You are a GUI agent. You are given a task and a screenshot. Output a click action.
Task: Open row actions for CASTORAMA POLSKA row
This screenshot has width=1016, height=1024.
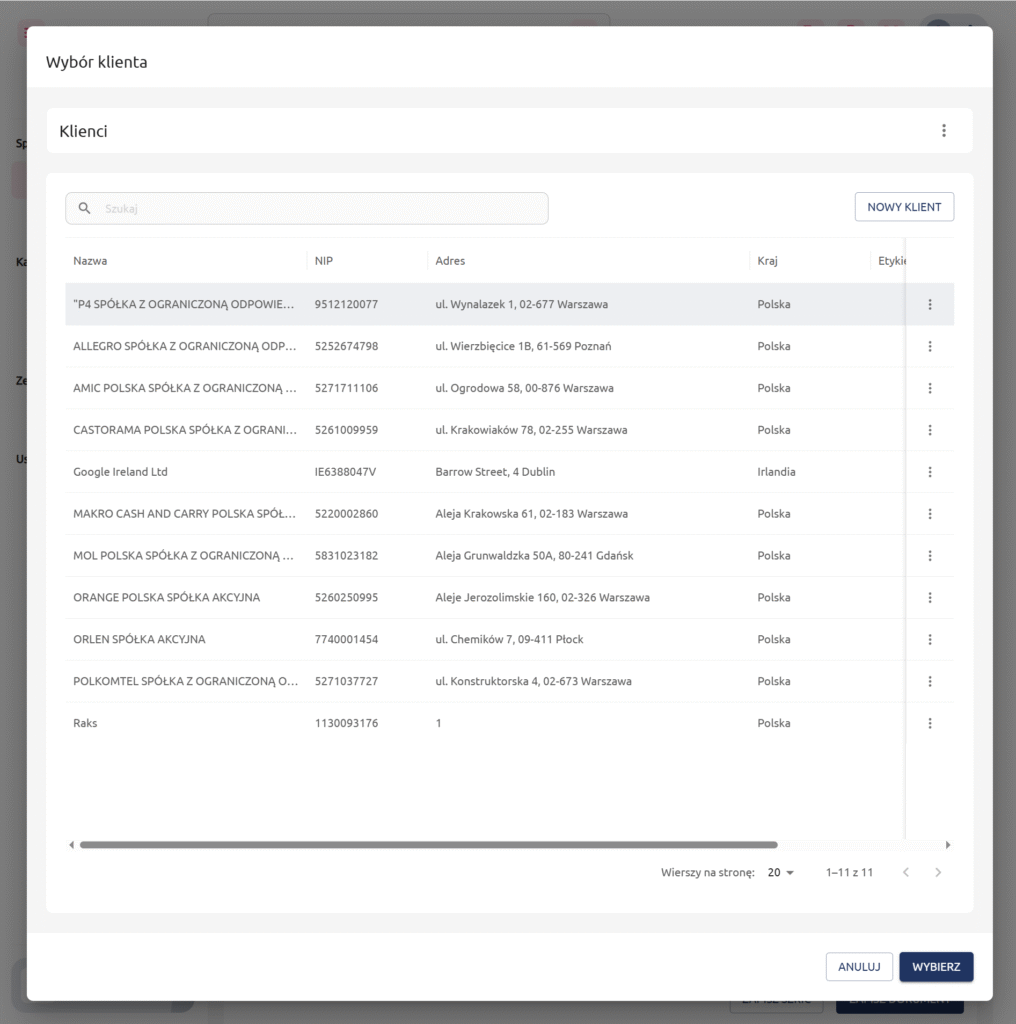[x=929, y=430]
